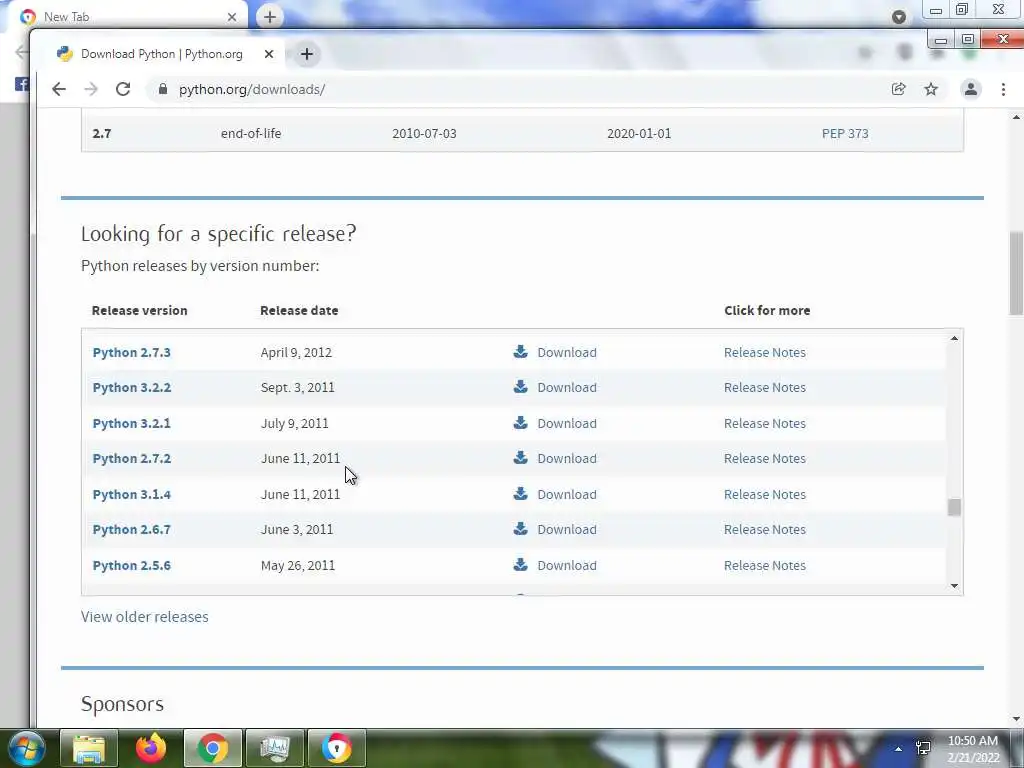Click Download text for Python 3.2.2
The width and height of the screenshot is (1024, 768).
[567, 388]
